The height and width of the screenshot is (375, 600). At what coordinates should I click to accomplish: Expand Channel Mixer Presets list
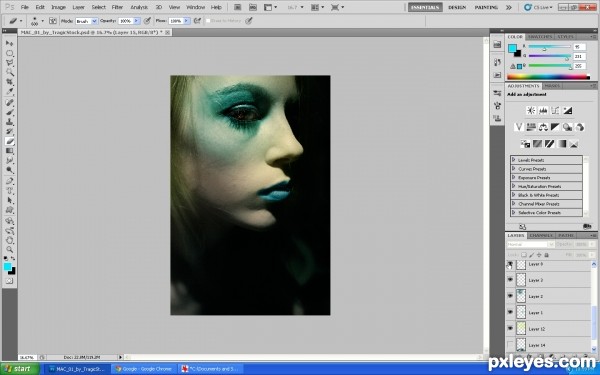click(514, 204)
